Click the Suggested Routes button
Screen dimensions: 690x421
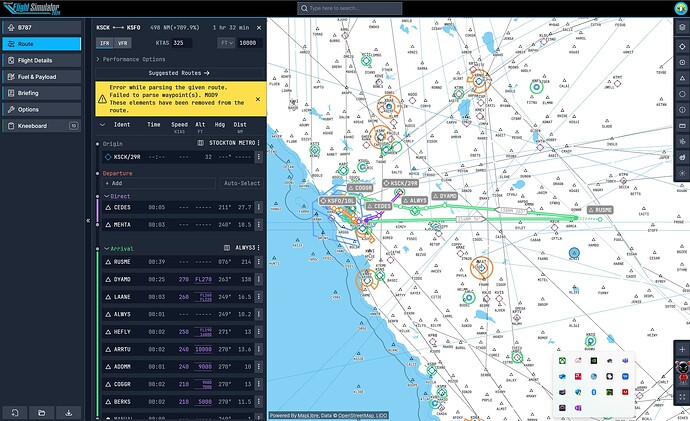(x=179, y=73)
